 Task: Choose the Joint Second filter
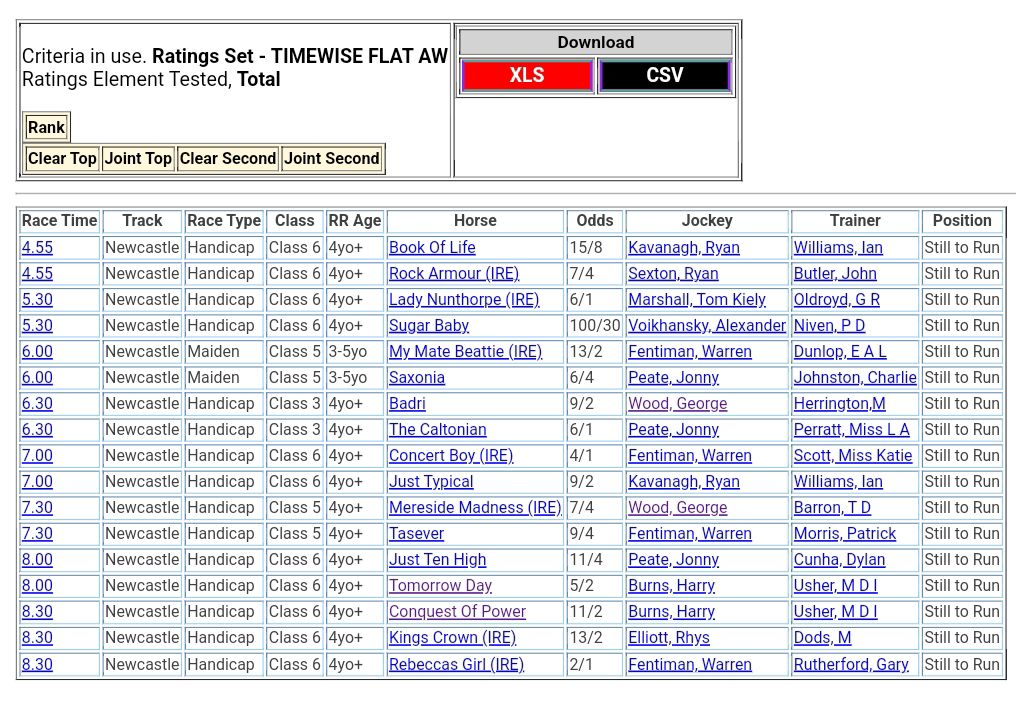(x=332, y=158)
